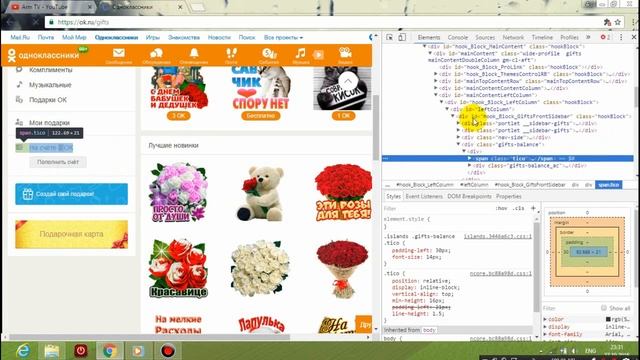The height and width of the screenshot is (360, 640).
Task: Open Chrome from taskbar
Action: tap(109, 351)
